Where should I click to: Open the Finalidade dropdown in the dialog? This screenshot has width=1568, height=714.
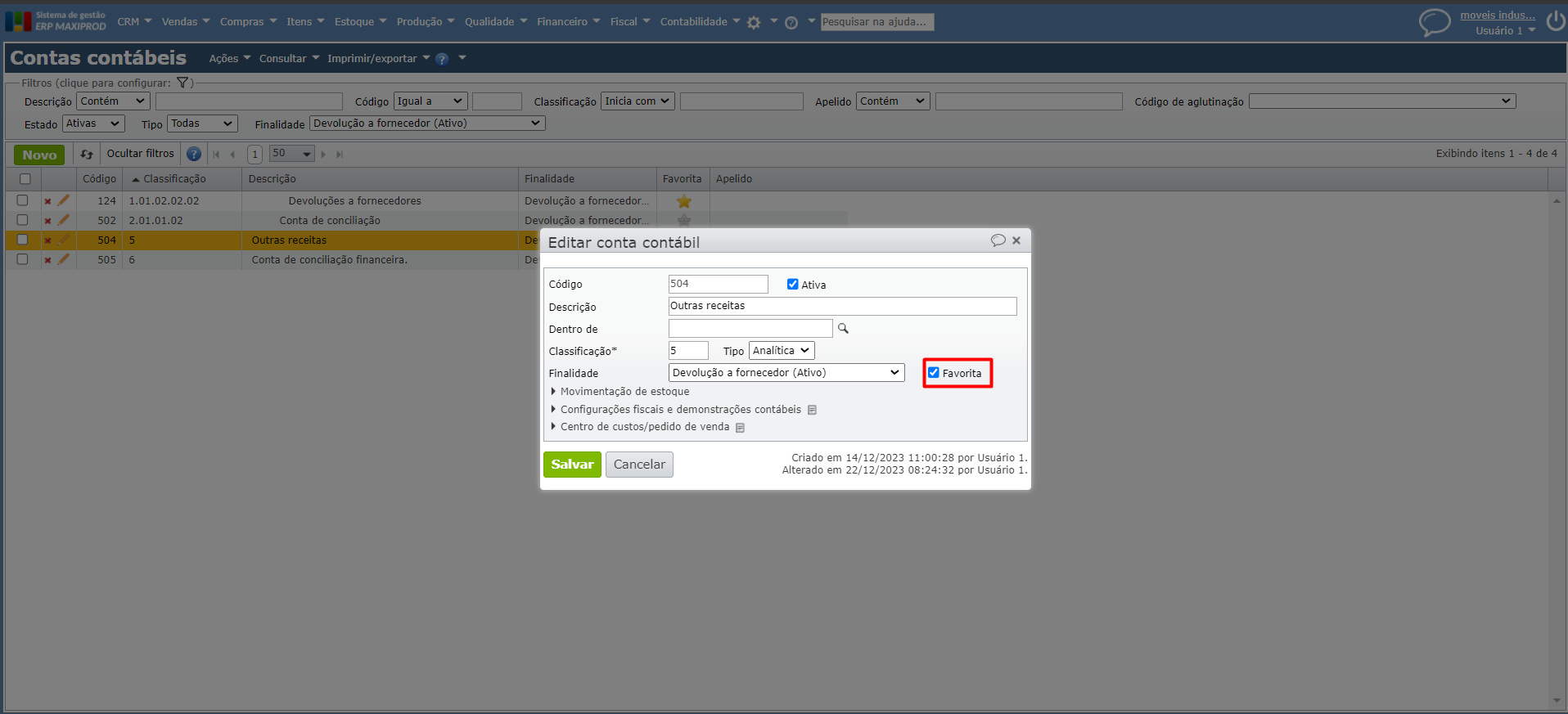(x=786, y=373)
